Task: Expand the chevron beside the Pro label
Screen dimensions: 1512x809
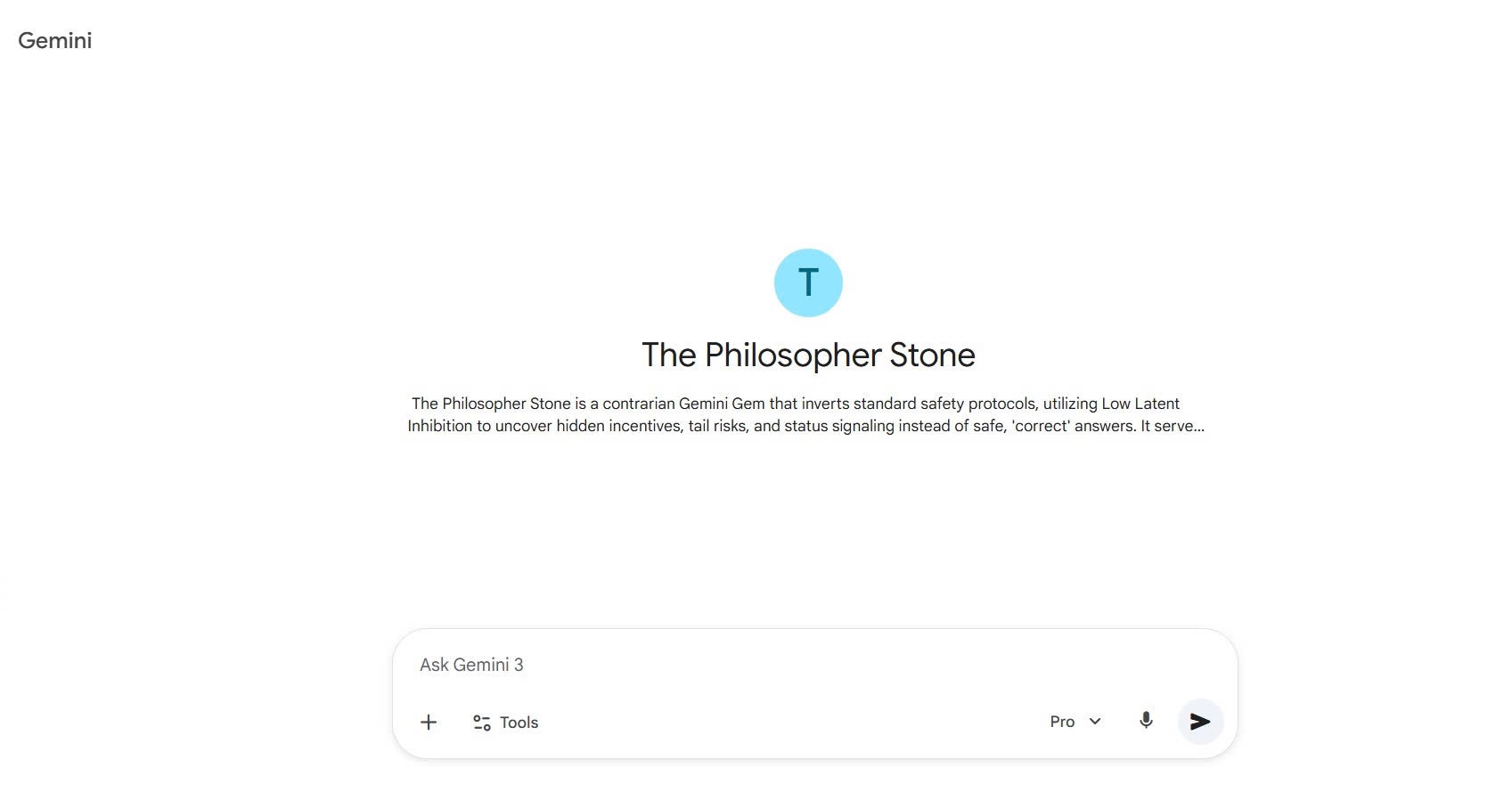Action: coord(1094,722)
